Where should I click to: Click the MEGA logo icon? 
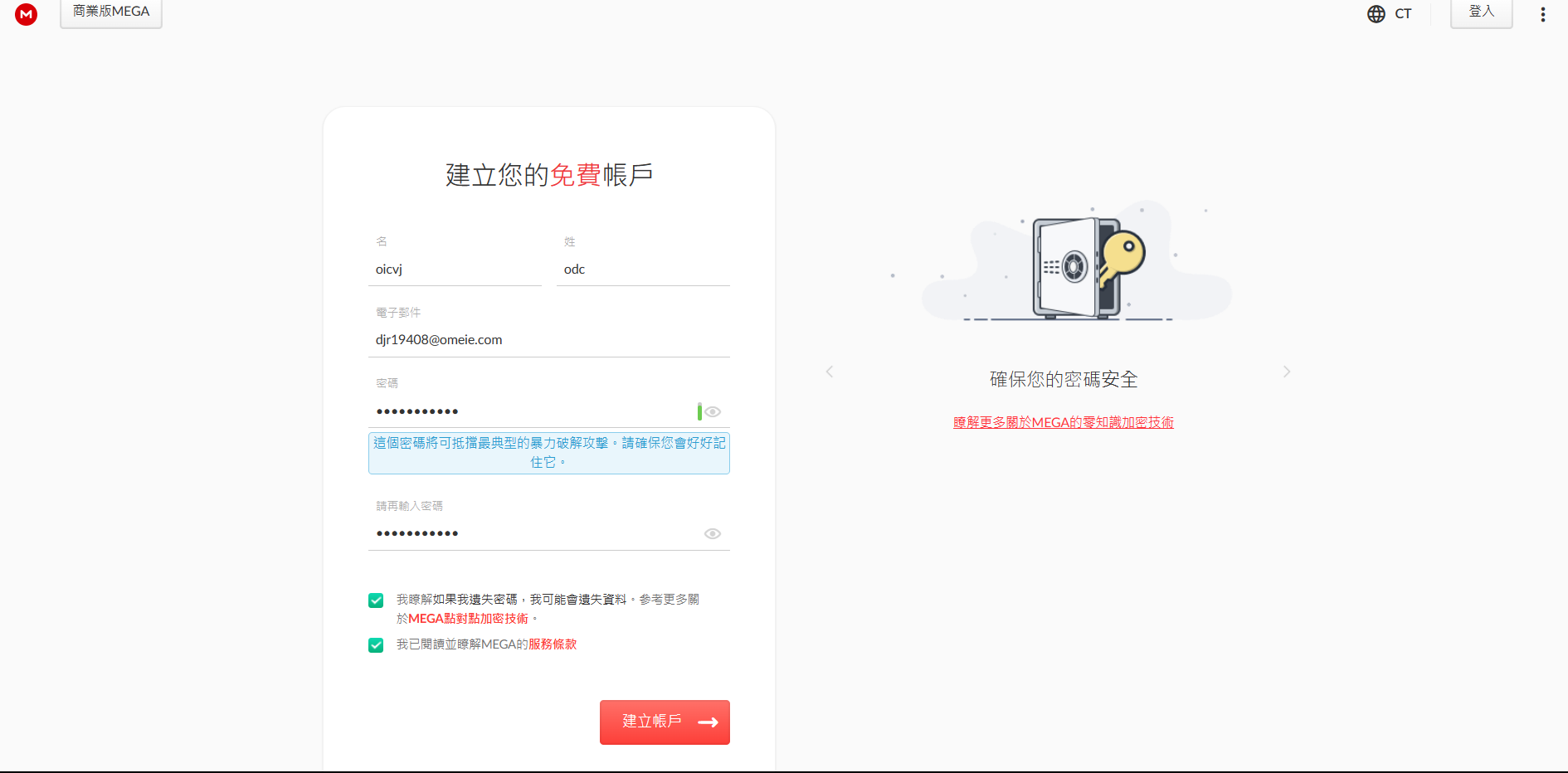27,14
